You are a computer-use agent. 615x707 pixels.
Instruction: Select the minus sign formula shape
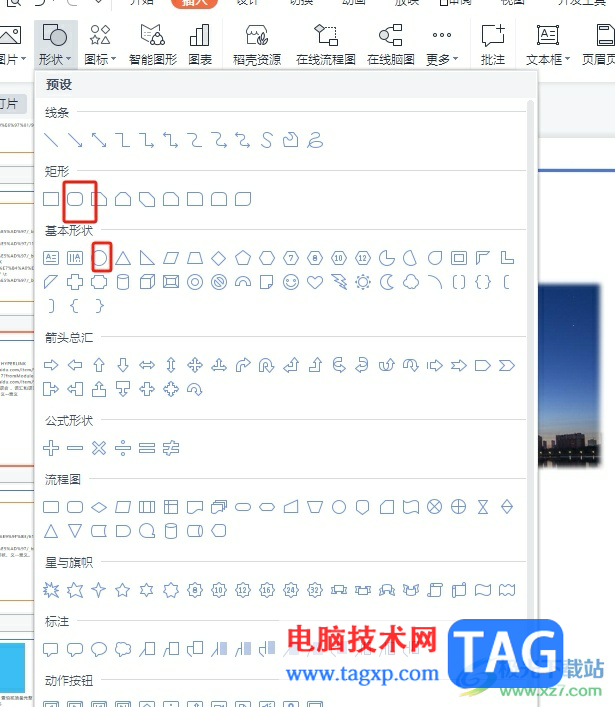pyautogui.click(x=75, y=448)
